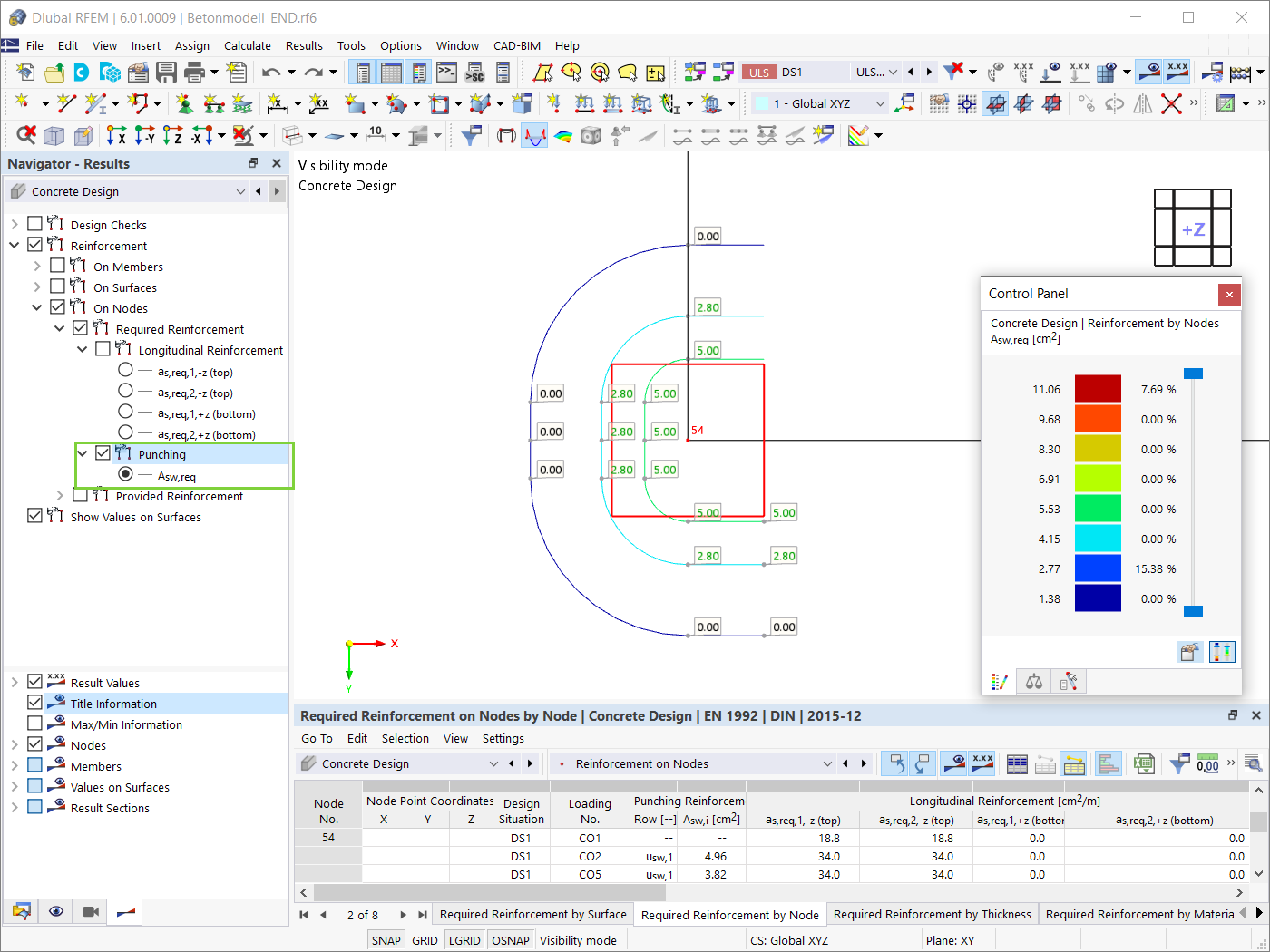The height and width of the screenshot is (952, 1270).
Task: Click the Print icon in the toolbar
Action: (x=194, y=72)
